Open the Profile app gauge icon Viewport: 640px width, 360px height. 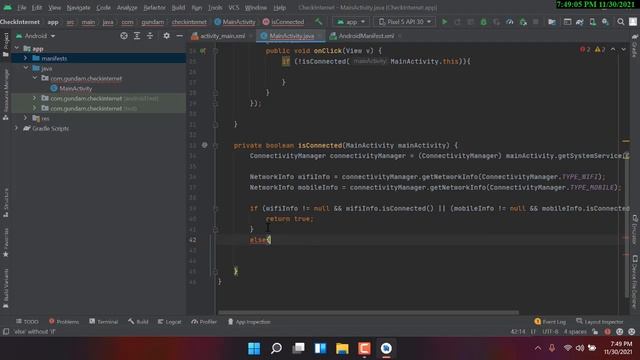(x=510, y=22)
